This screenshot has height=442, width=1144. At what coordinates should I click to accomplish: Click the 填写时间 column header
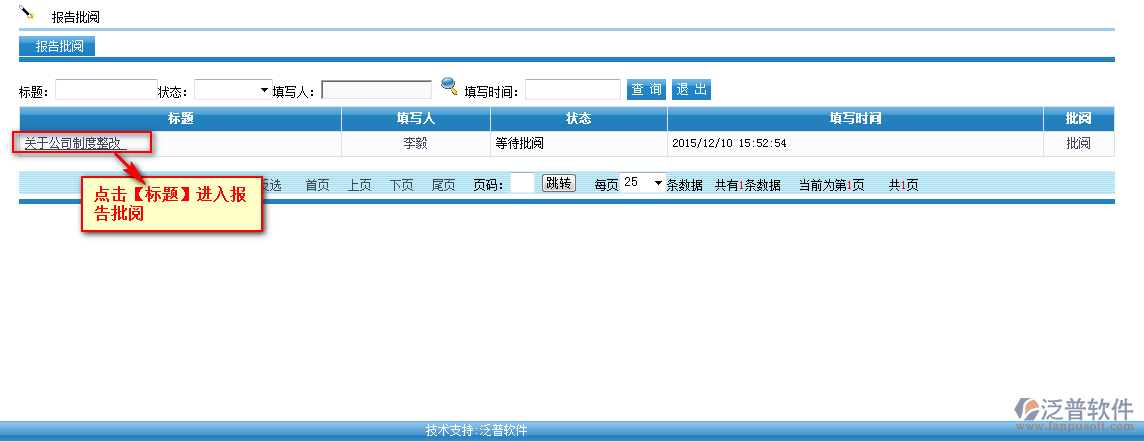point(855,119)
